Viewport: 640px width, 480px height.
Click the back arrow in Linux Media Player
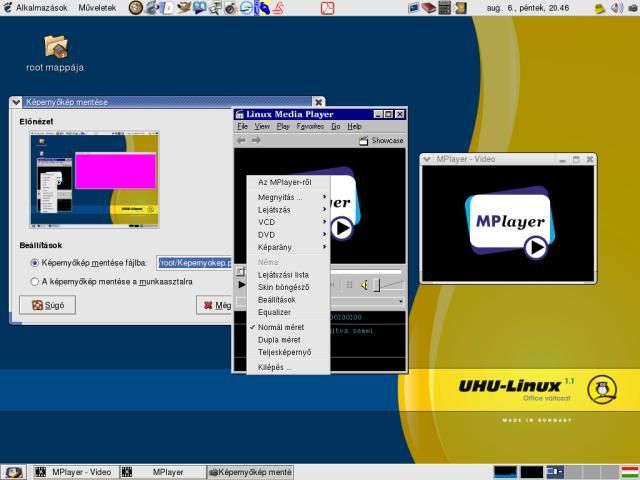241,141
